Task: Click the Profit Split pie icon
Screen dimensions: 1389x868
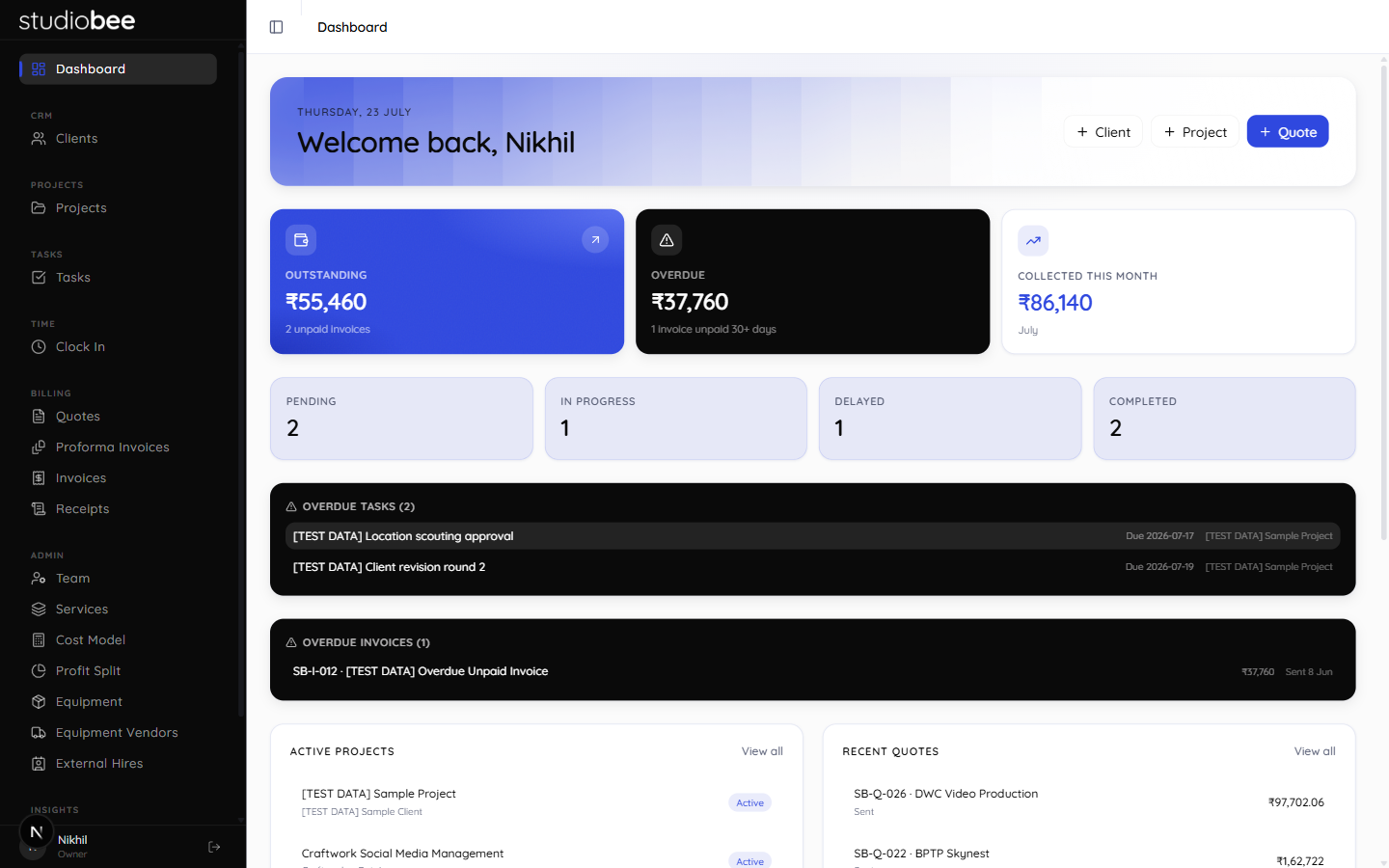Action: [x=39, y=670]
